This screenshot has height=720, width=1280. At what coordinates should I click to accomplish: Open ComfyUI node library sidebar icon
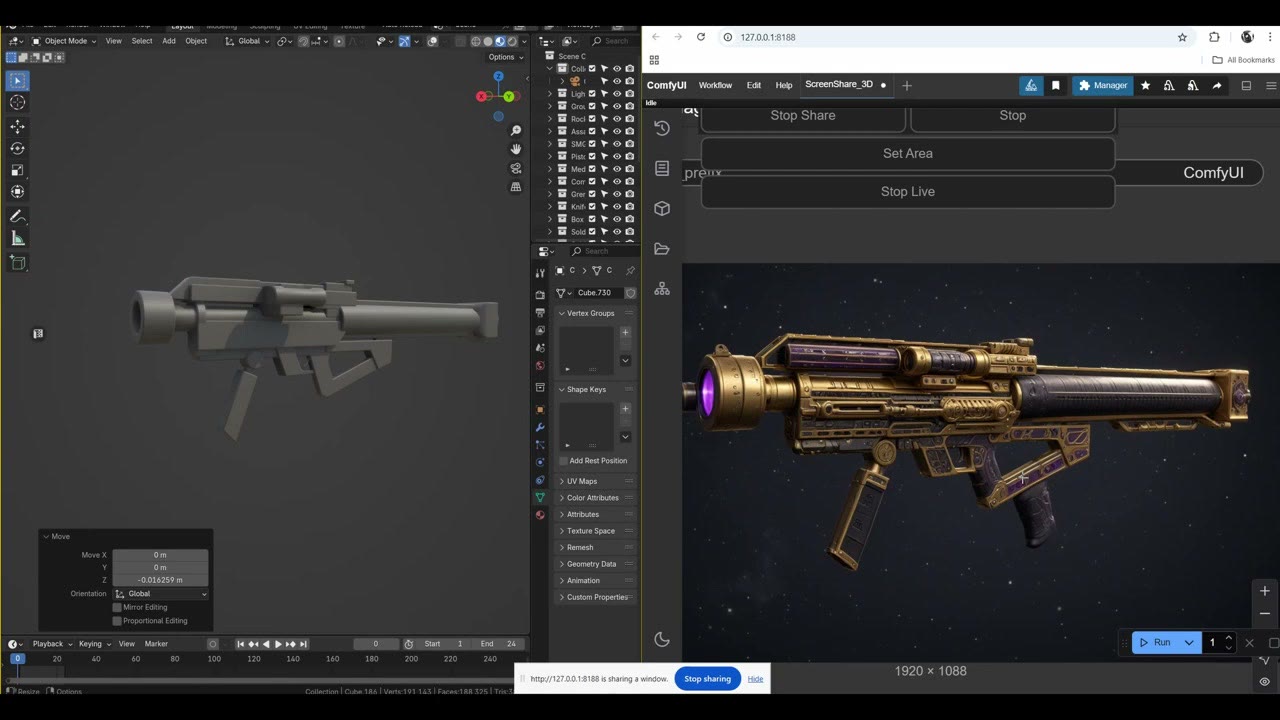pyautogui.click(x=662, y=168)
